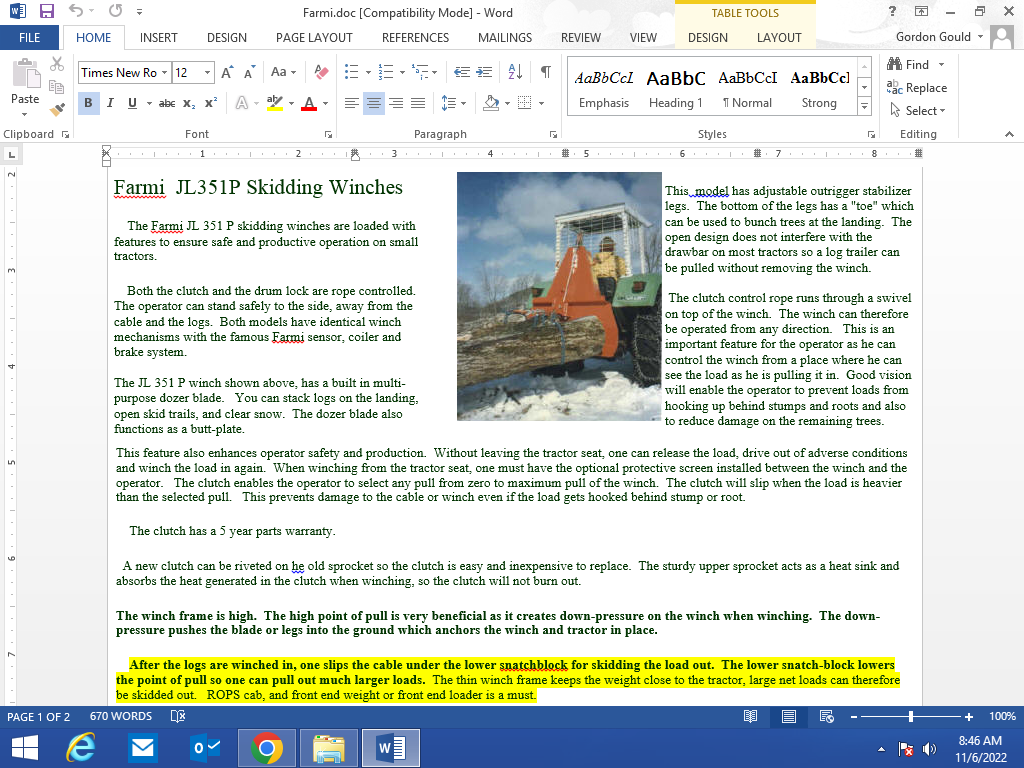1024x768 pixels.
Task: Adjust the zoom slider in the status bar
Action: point(911,717)
